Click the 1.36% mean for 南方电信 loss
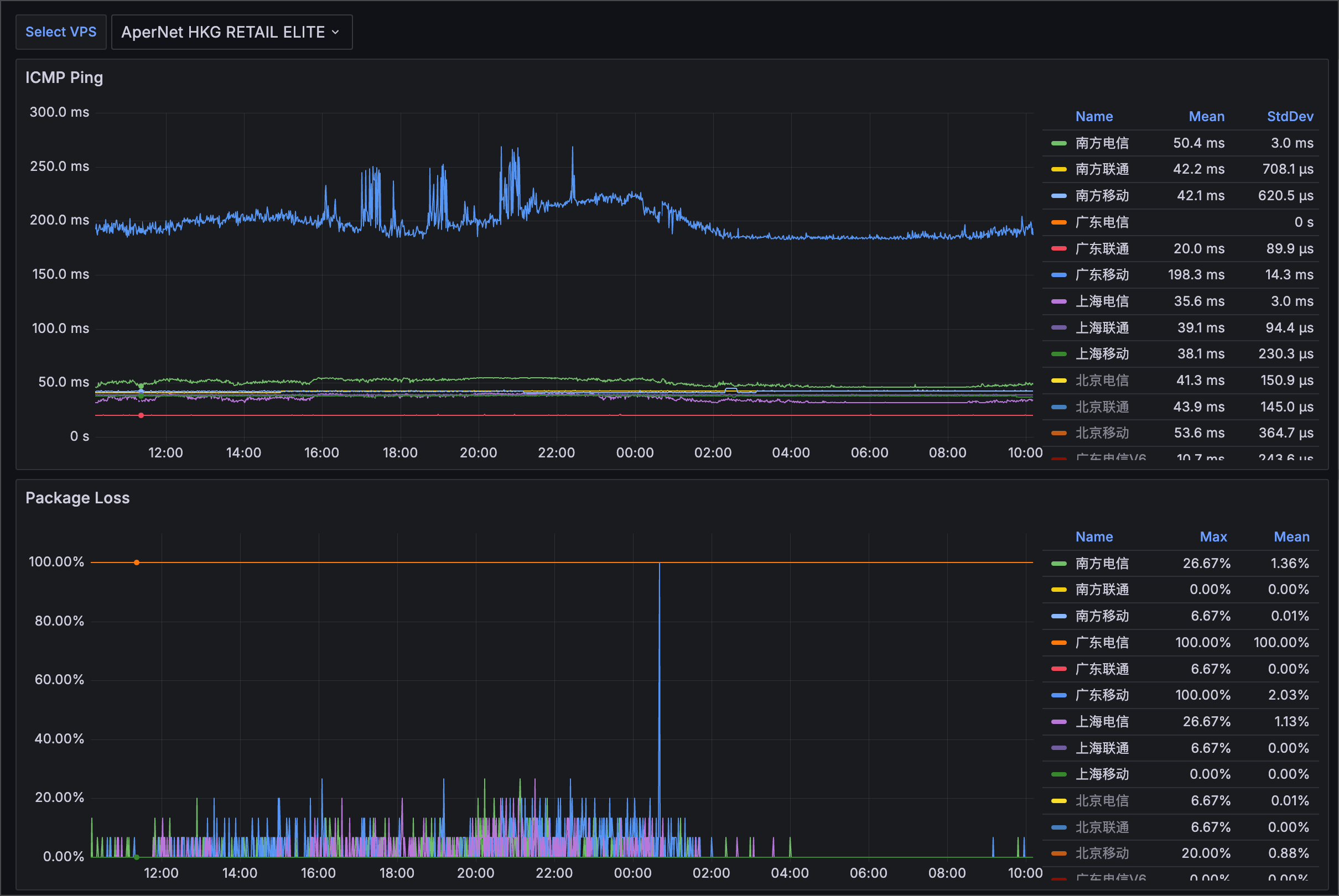Viewport: 1339px width, 896px height. [x=1289, y=564]
